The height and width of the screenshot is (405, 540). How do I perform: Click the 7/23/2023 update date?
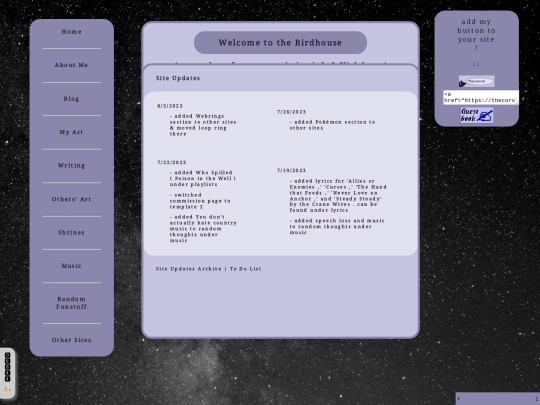tap(172, 162)
